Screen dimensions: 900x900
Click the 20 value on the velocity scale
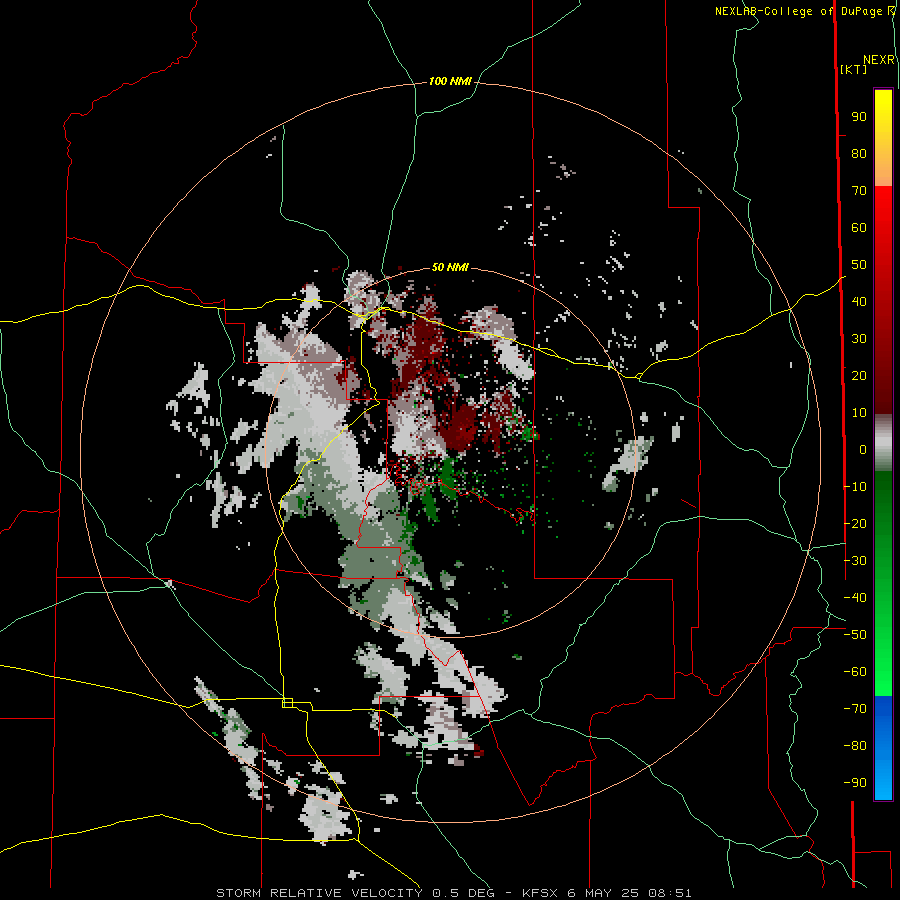859,376
